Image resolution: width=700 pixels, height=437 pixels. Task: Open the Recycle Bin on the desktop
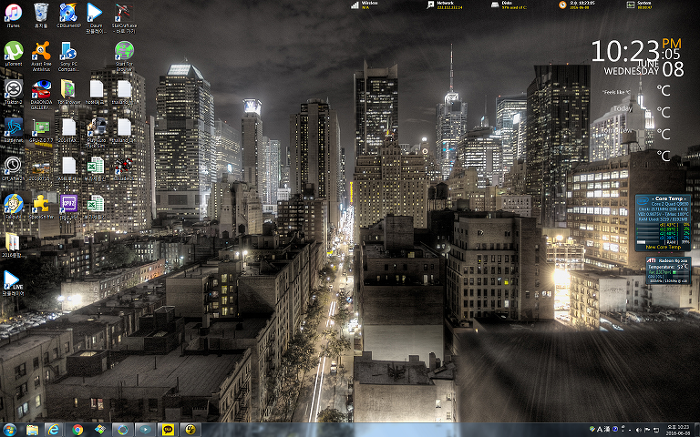click(x=41, y=13)
